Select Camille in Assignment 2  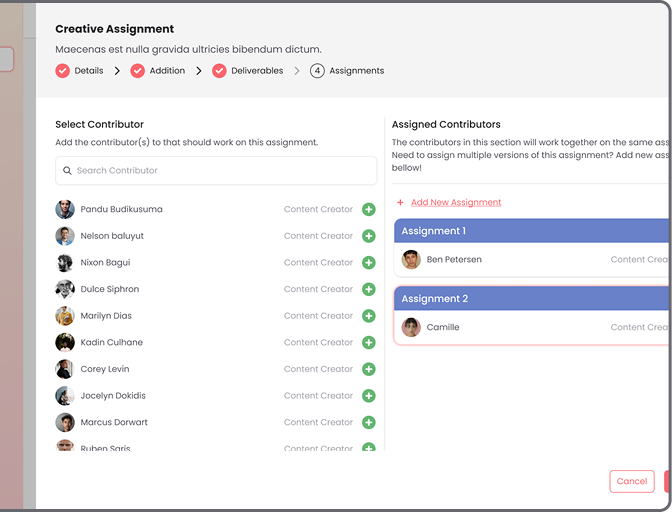443,327
